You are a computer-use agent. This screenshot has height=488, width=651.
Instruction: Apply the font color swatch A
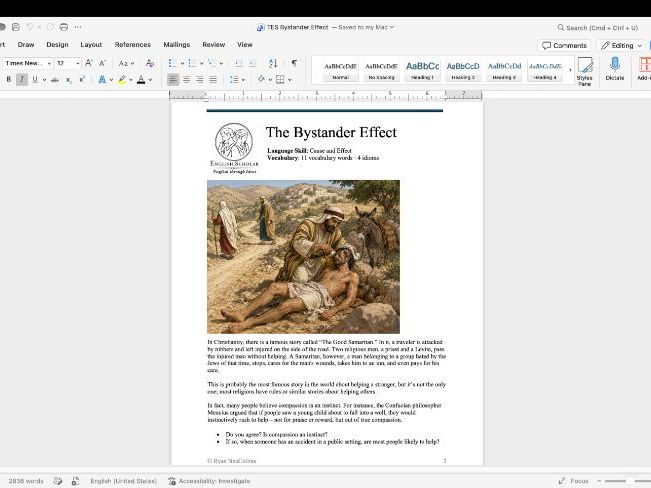coord(141,79)
